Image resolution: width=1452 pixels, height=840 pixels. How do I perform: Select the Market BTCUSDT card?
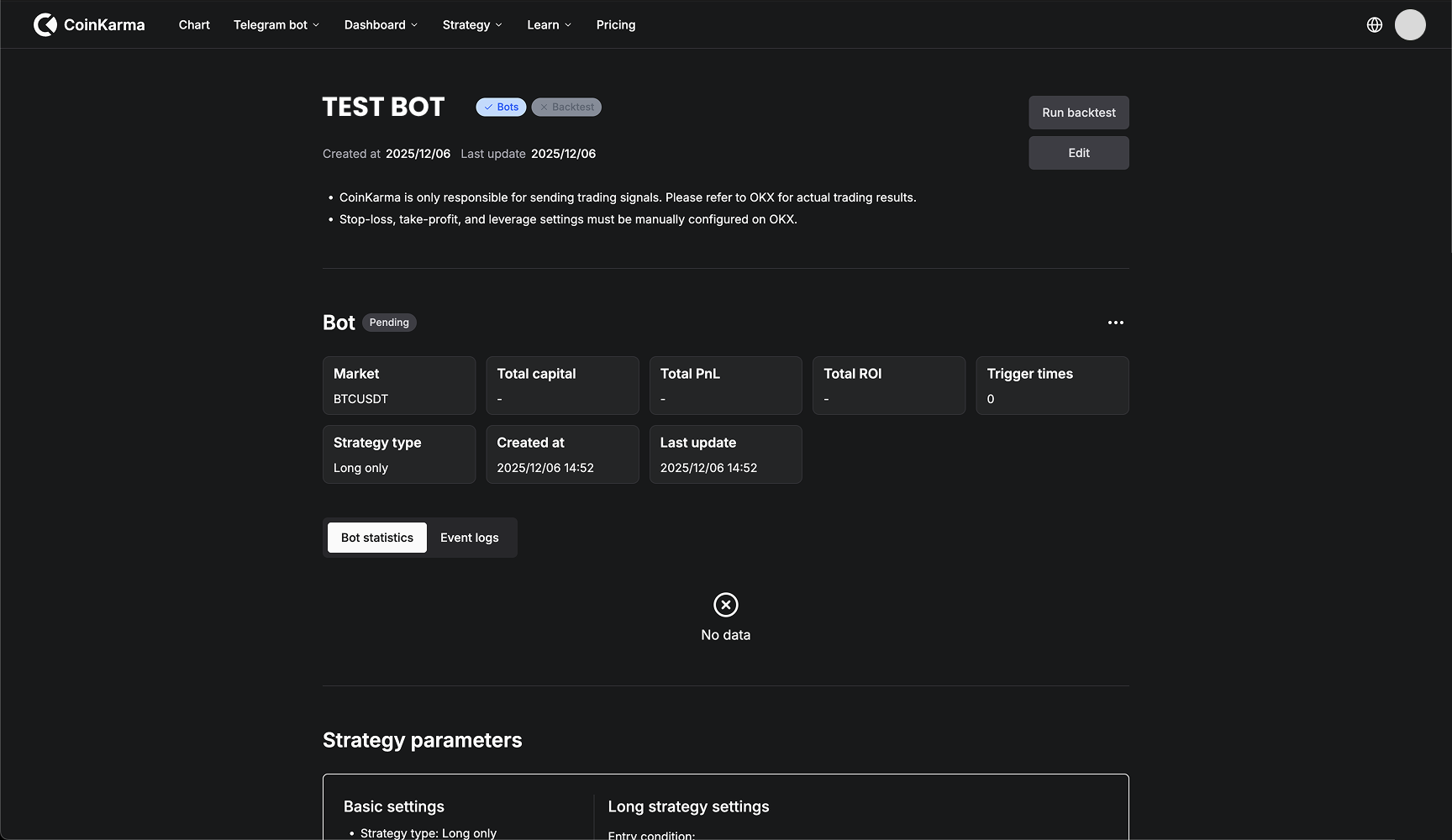pyautogui.click(x=399, y=386)
